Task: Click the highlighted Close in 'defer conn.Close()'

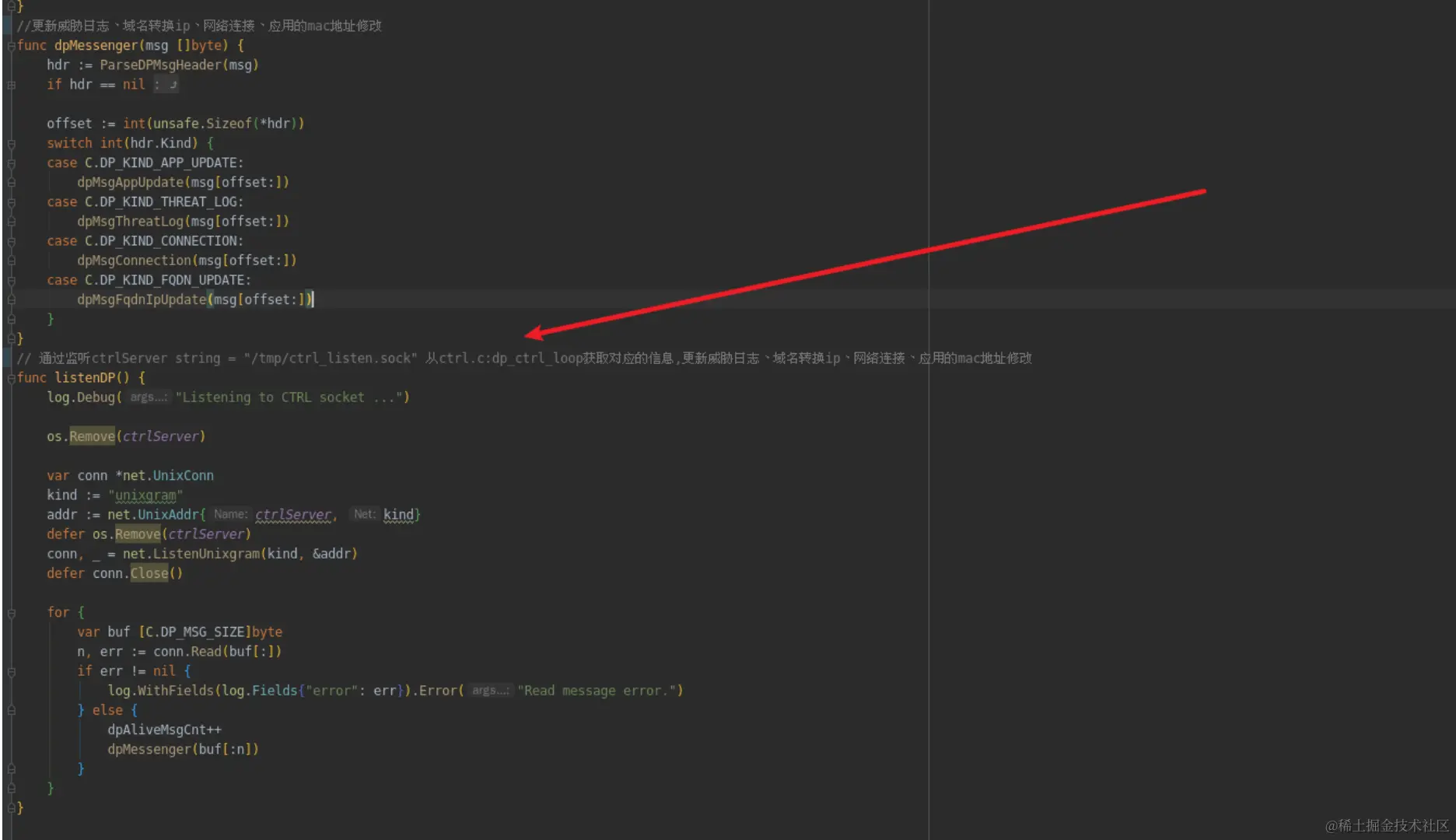Action: click(149, 573)
